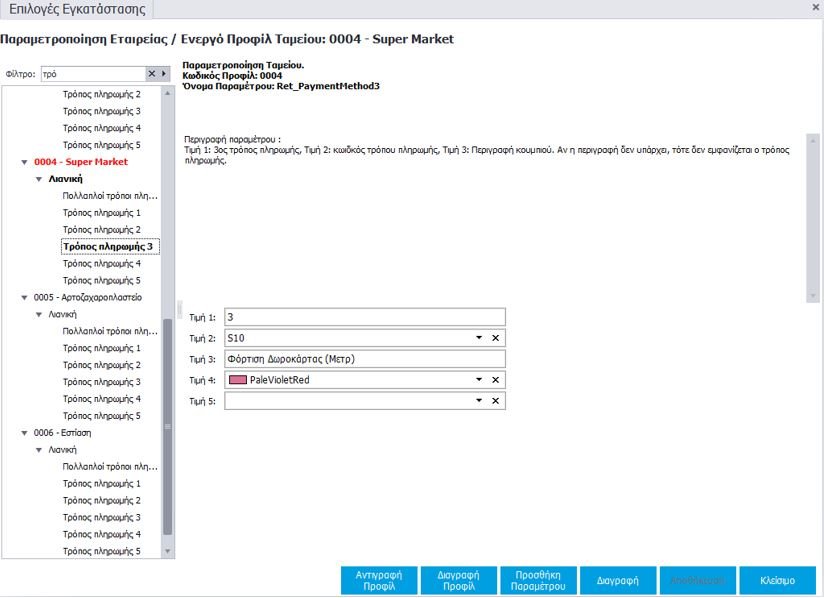The width and height of the screenshot is (824, 598).
Task: Collapse the 0004 - Super Market node
Action: tap(24, 162)
